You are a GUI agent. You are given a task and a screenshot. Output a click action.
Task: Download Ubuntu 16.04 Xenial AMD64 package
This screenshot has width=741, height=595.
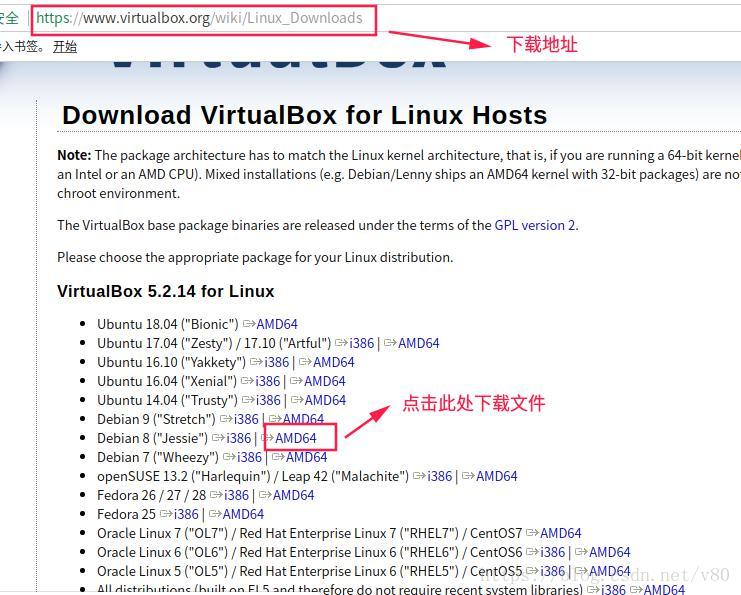tap(325, 381)
